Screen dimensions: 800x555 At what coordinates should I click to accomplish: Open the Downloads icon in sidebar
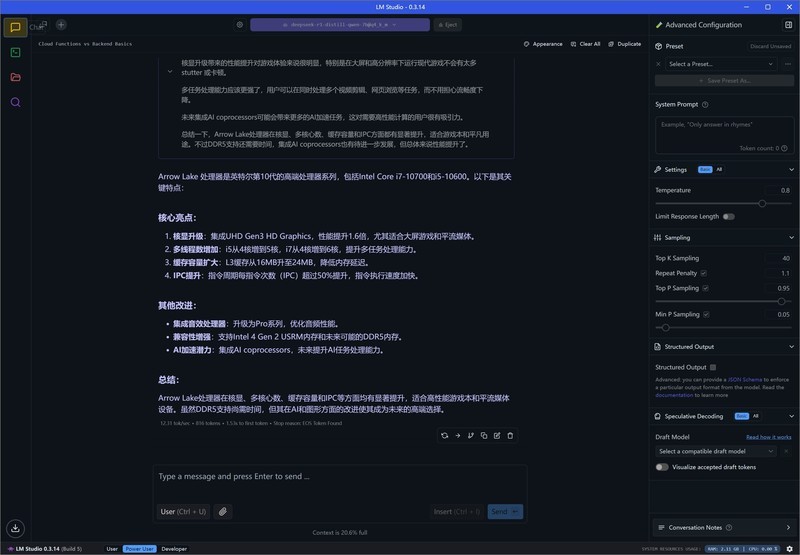pos(15,528)
